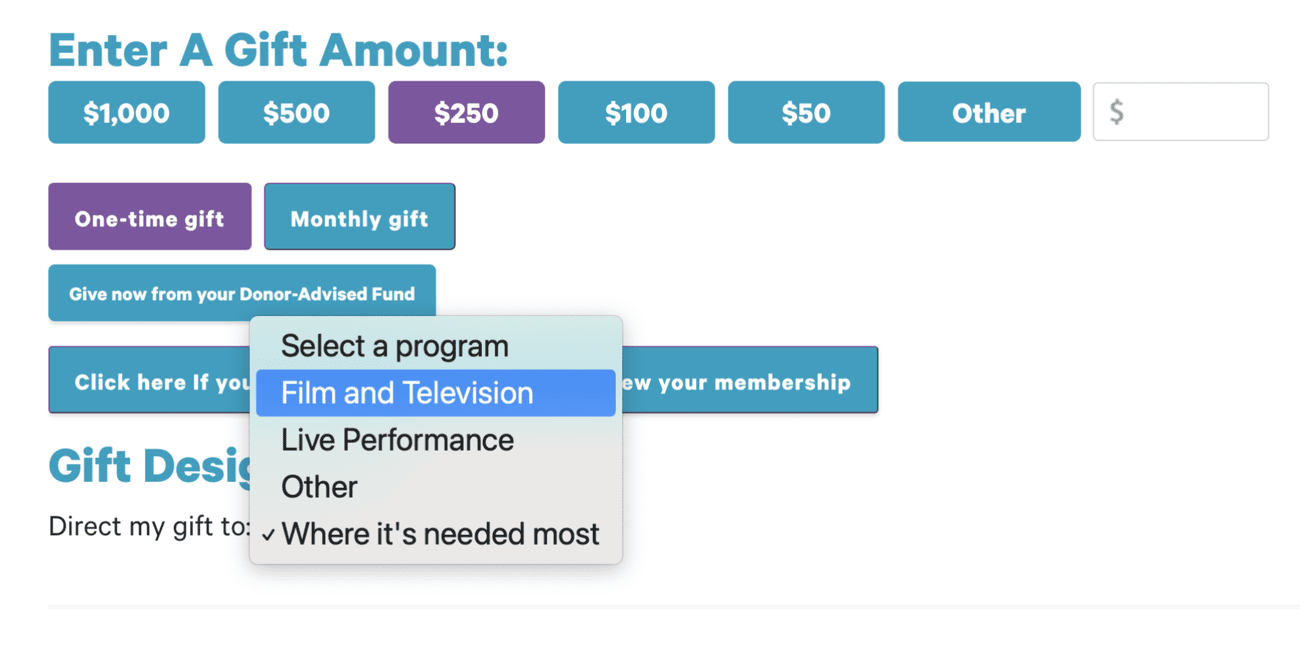Pick the $100 gift amount
1300x645 pixels.
[636, 113]
